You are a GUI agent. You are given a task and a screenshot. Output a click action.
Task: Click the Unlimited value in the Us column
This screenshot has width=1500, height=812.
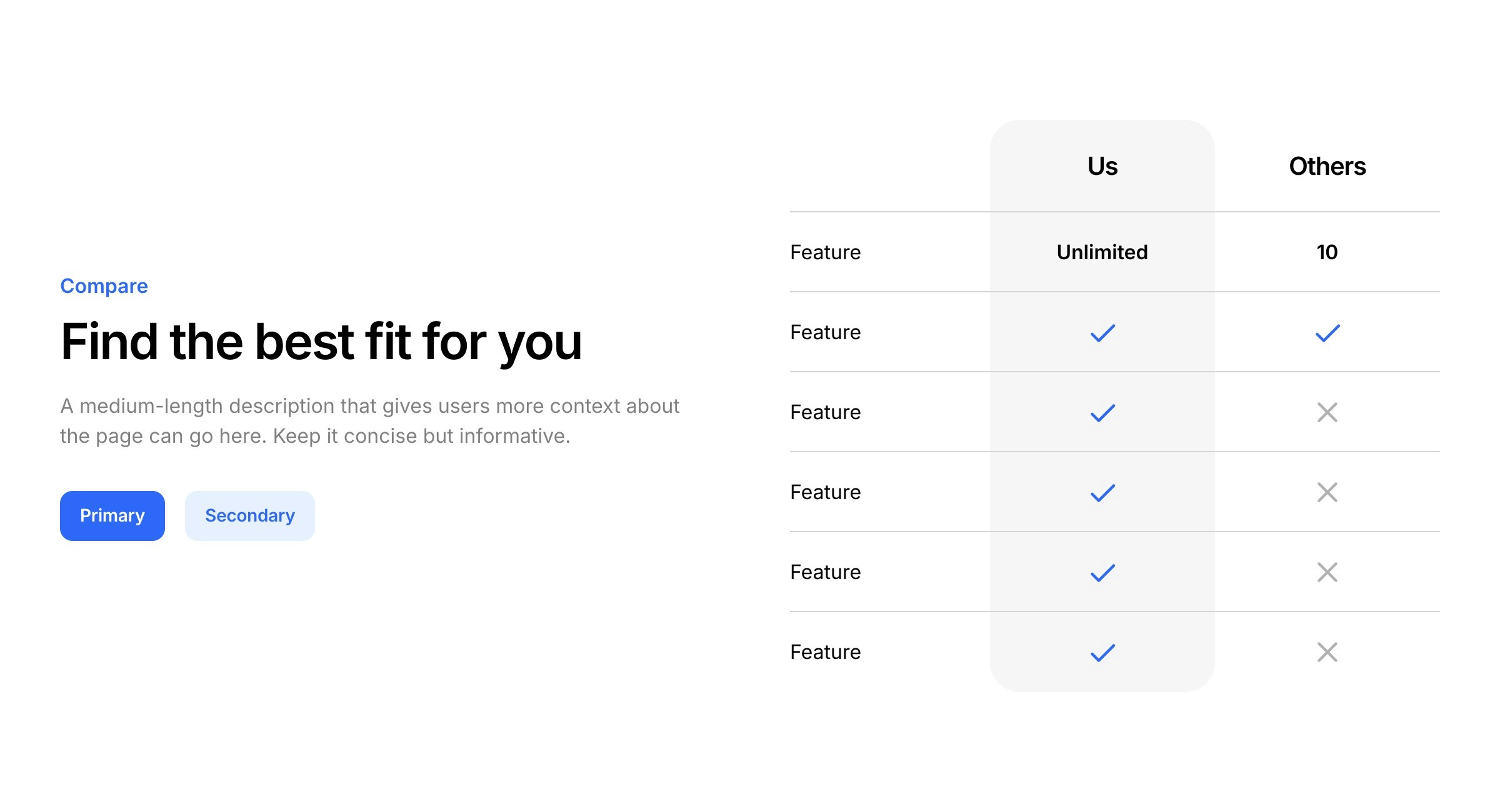point(1102,252)
